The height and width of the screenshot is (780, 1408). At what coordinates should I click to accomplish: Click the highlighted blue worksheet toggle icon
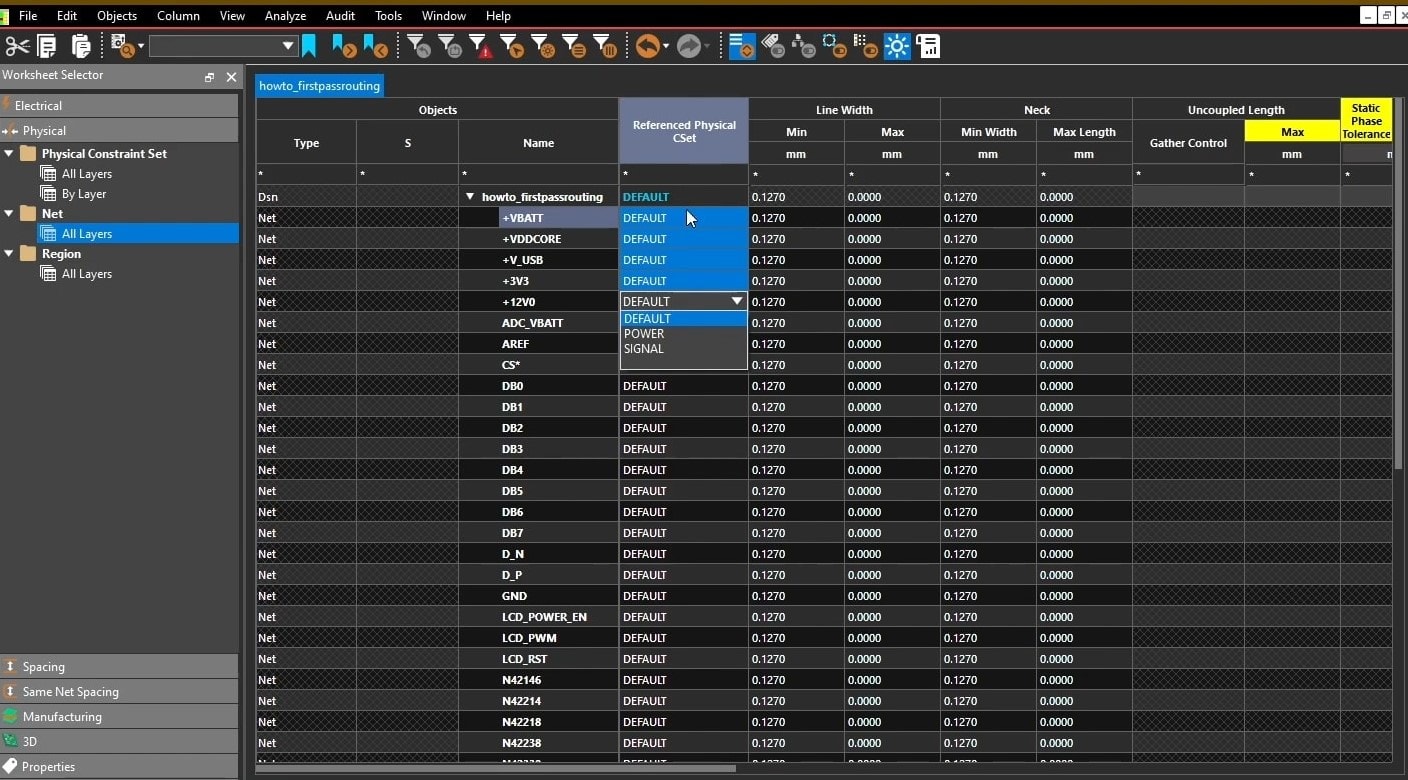(742, 46)
